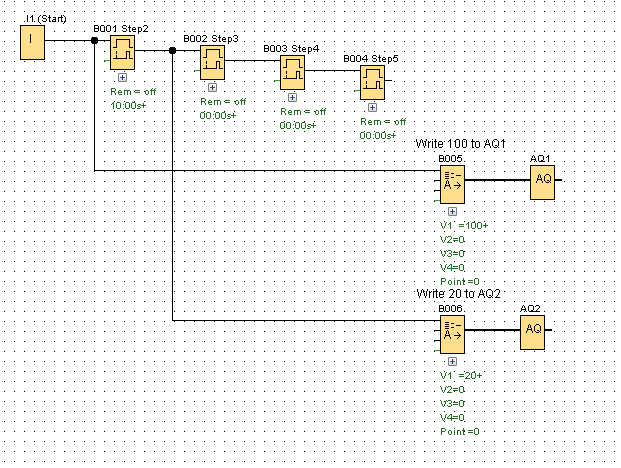Viewport: 621px width, 468px height.
Task: Toggle parameter box under B006
Action: pyautogui.click(x=452, y=361)
